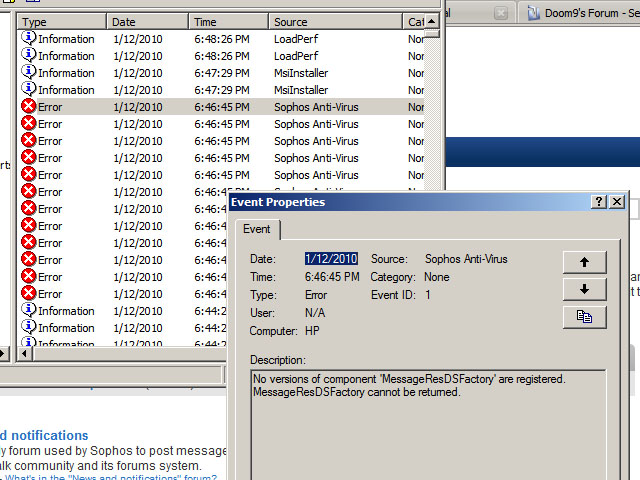
Task: Click the up arrow of the event list scrollbar
Action: tap(432, 21)
